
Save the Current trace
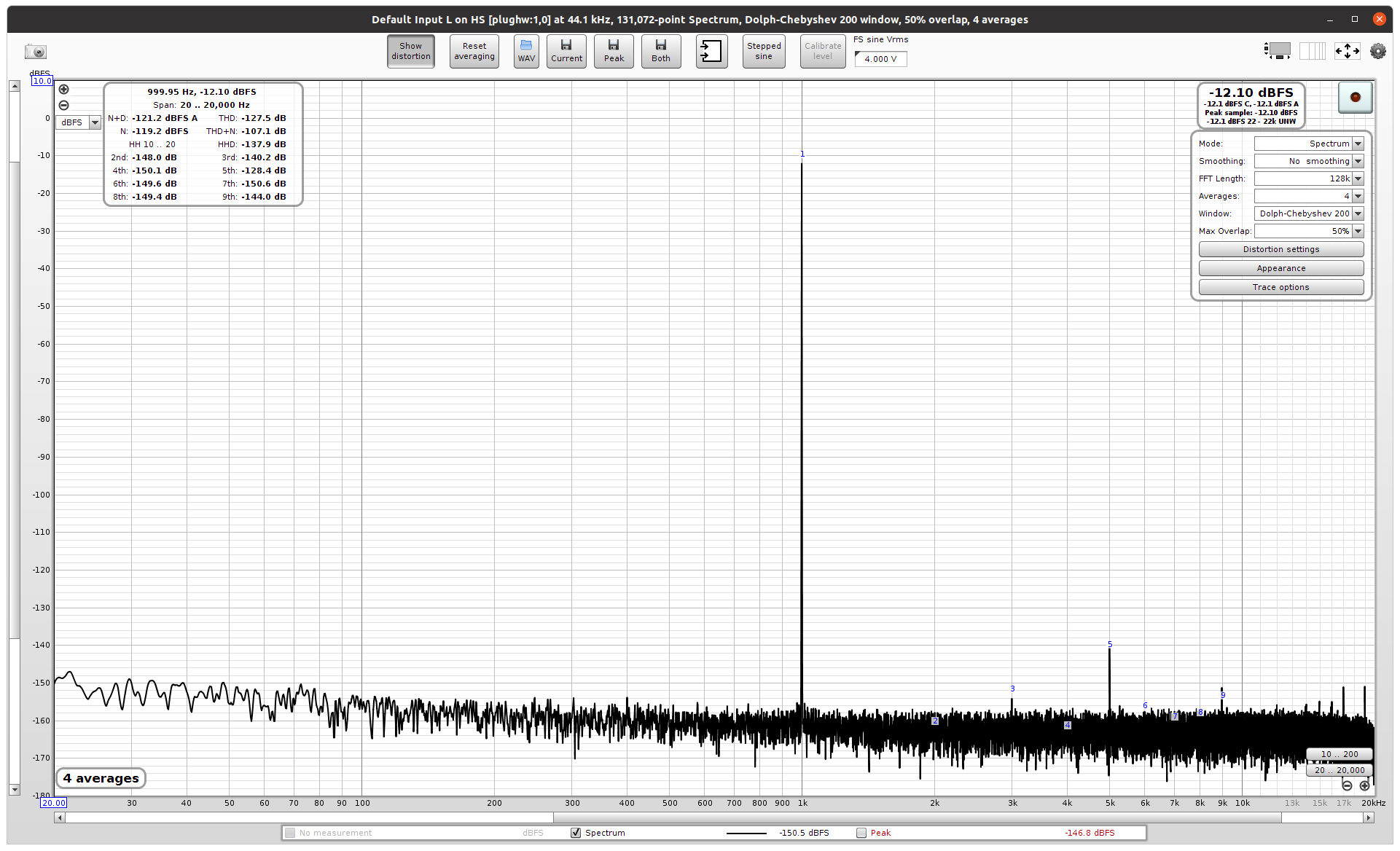click(566, 51)
